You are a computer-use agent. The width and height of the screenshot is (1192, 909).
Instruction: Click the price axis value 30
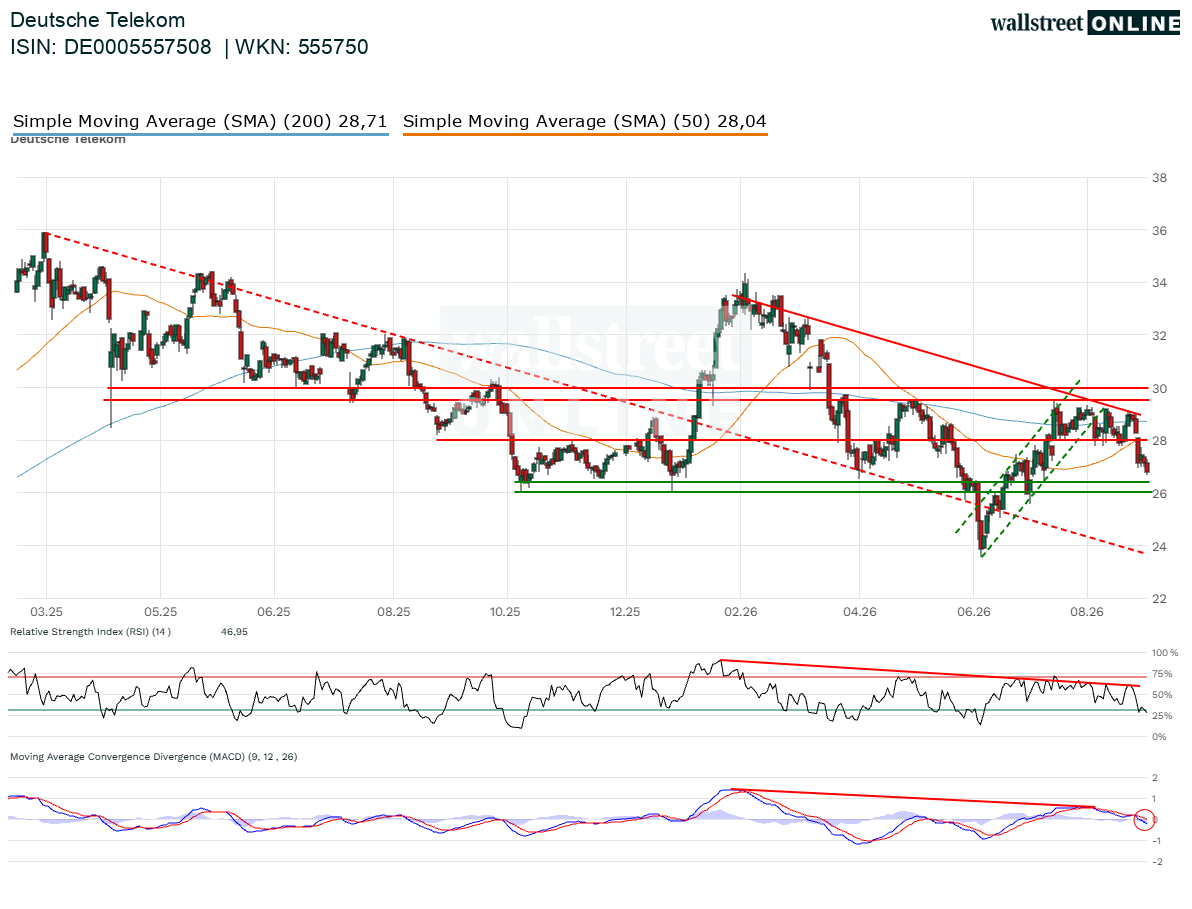click(x=1159, y=388)
